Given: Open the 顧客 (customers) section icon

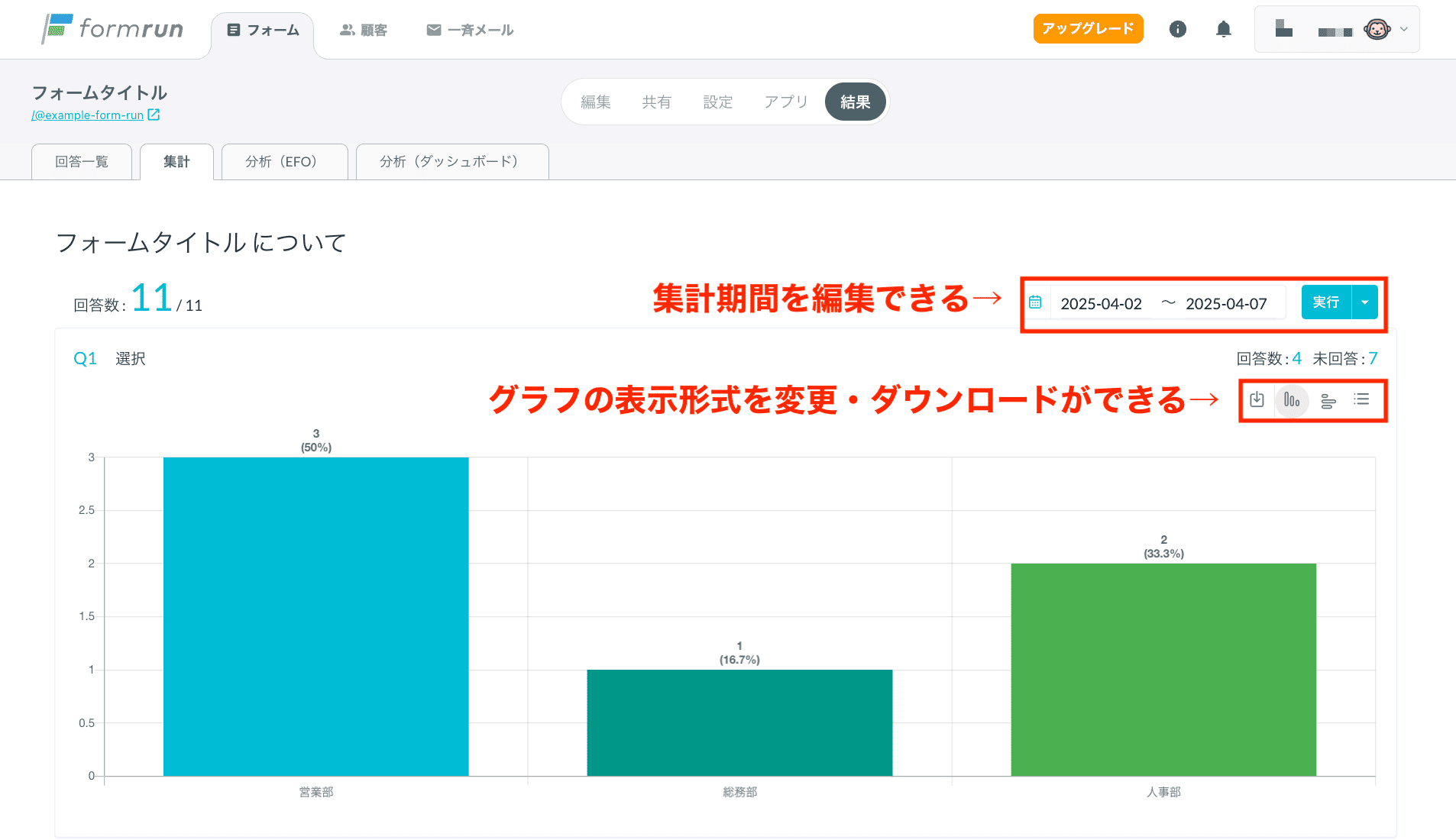Looking at the screenshot, I should coord(347,29).
